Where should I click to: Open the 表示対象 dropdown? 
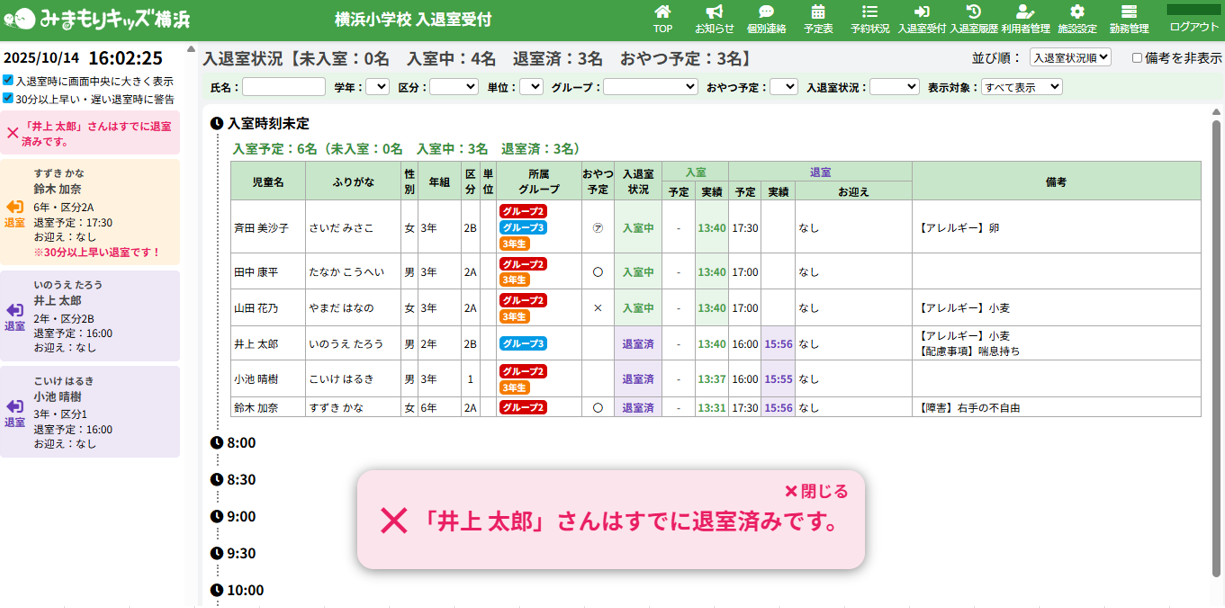1021,87
